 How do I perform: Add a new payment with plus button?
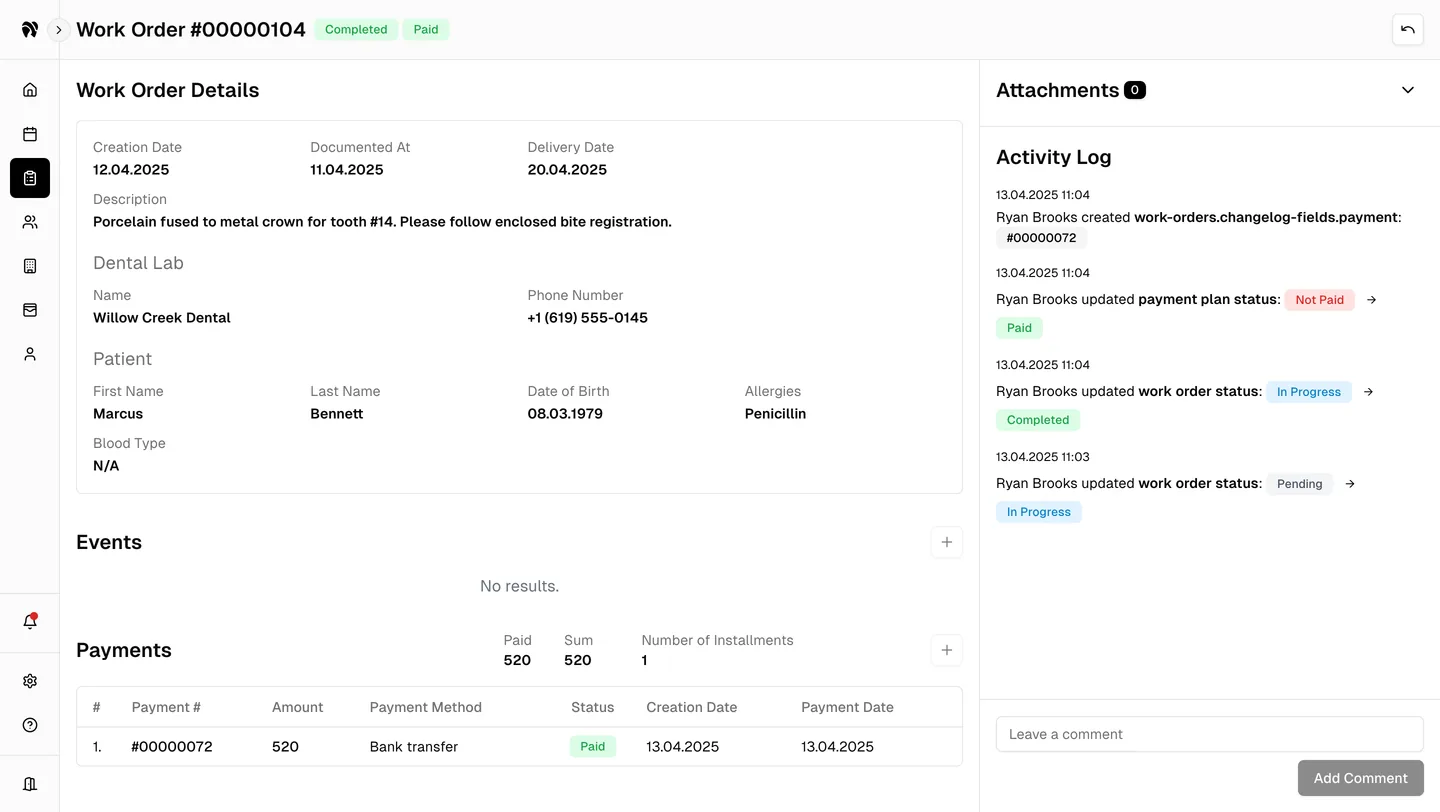[947, 650]
